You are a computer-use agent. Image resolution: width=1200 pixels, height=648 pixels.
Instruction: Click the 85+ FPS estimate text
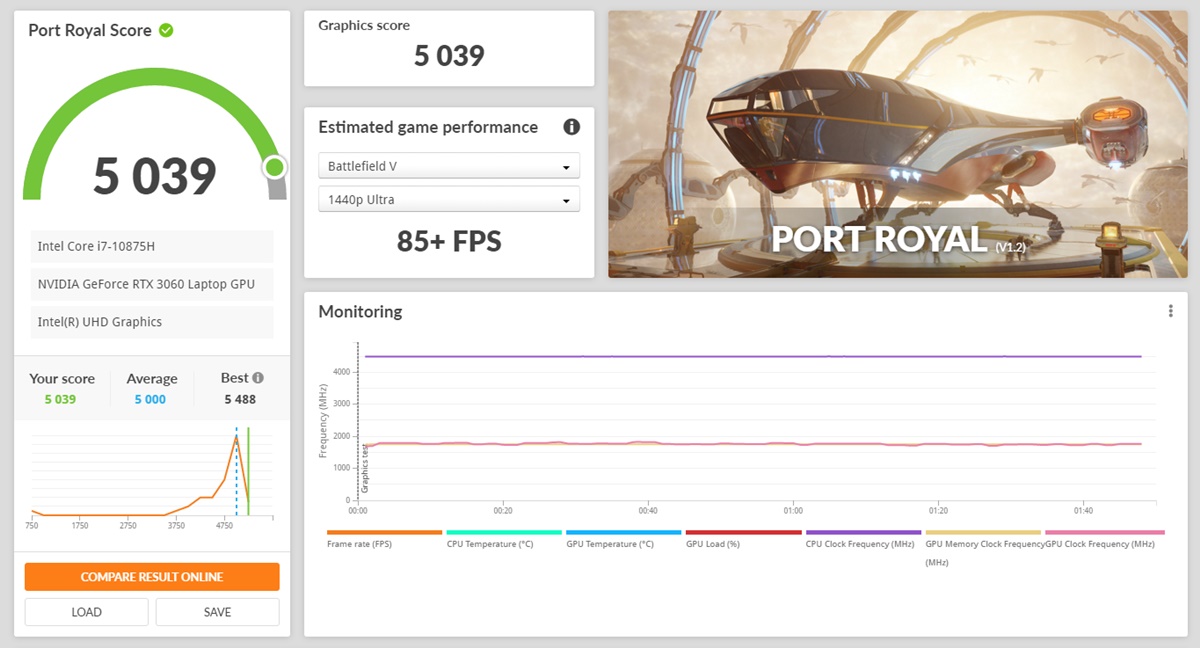coord(449,241)
